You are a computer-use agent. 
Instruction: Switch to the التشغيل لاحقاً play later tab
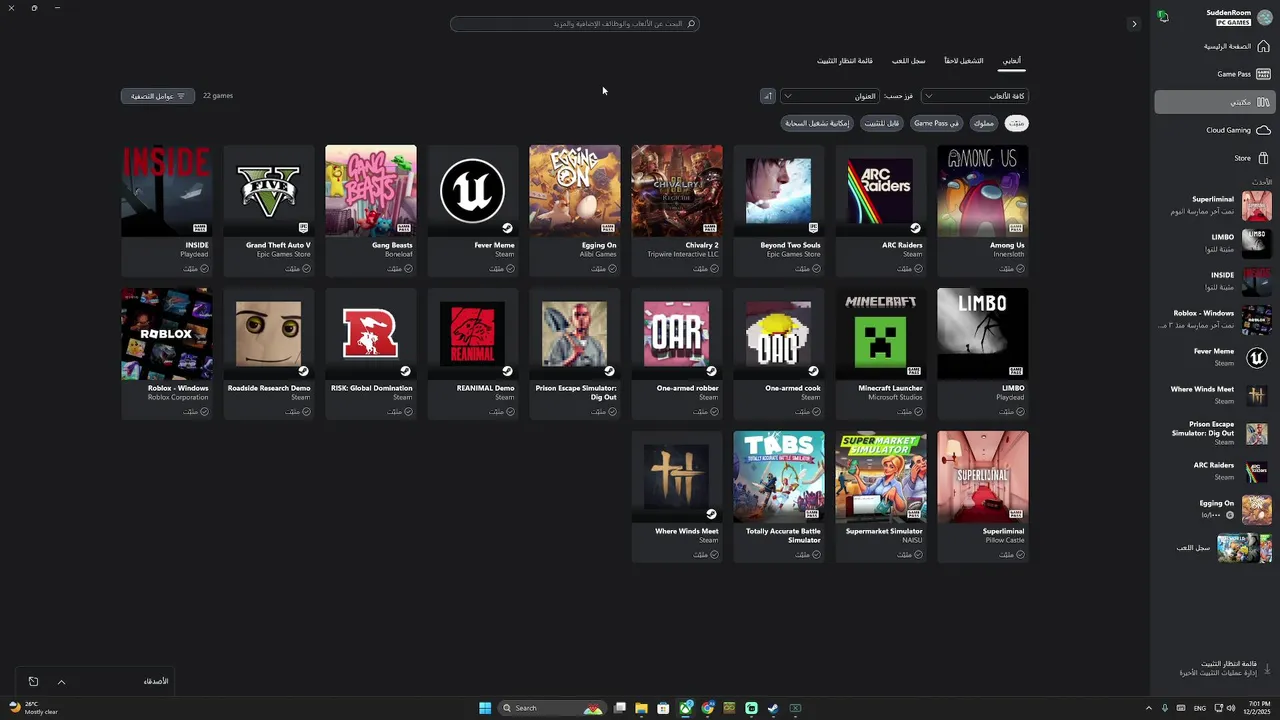point(964,61)
